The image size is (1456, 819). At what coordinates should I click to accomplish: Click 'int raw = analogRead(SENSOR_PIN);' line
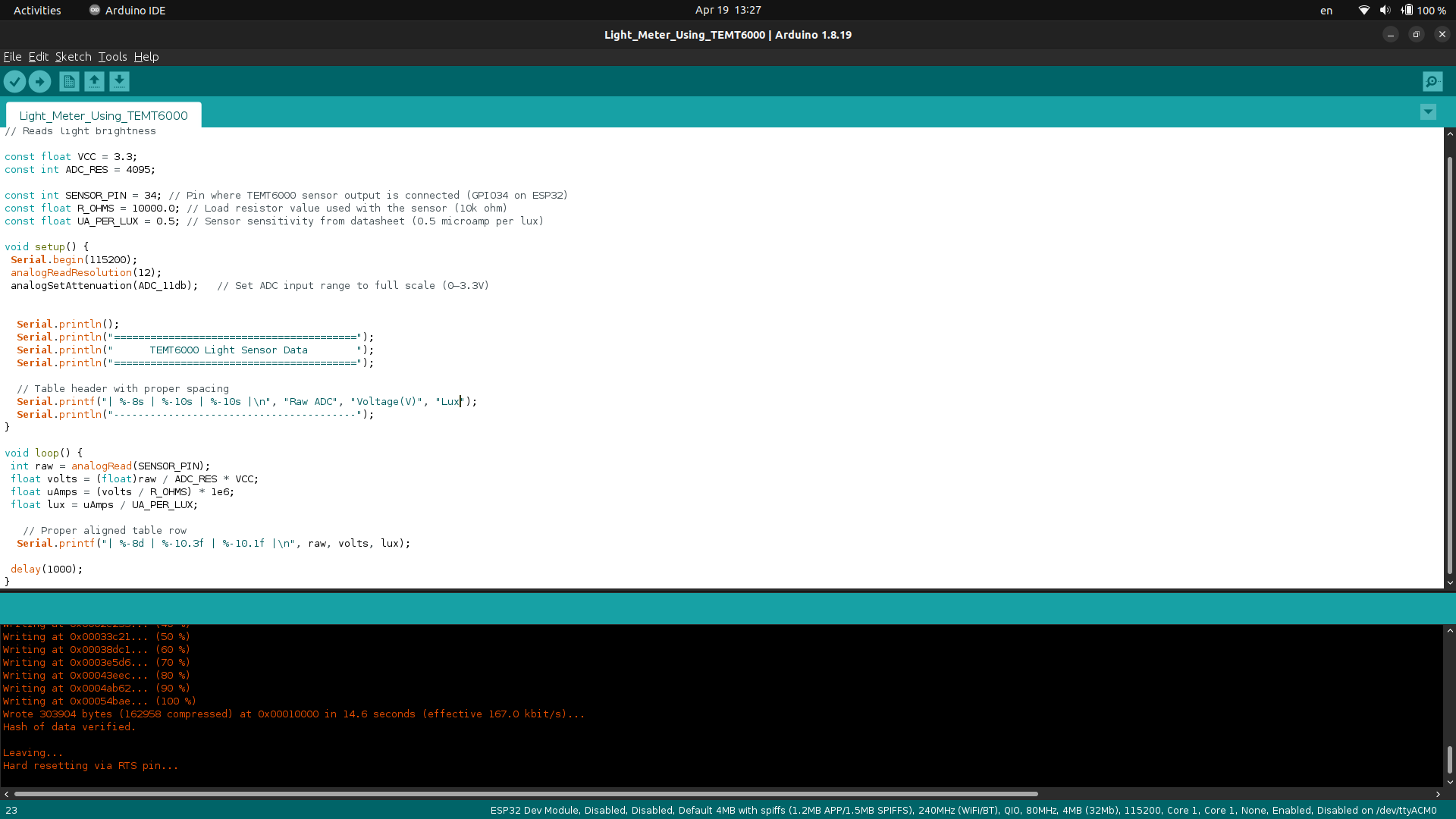tap(110, 466)
